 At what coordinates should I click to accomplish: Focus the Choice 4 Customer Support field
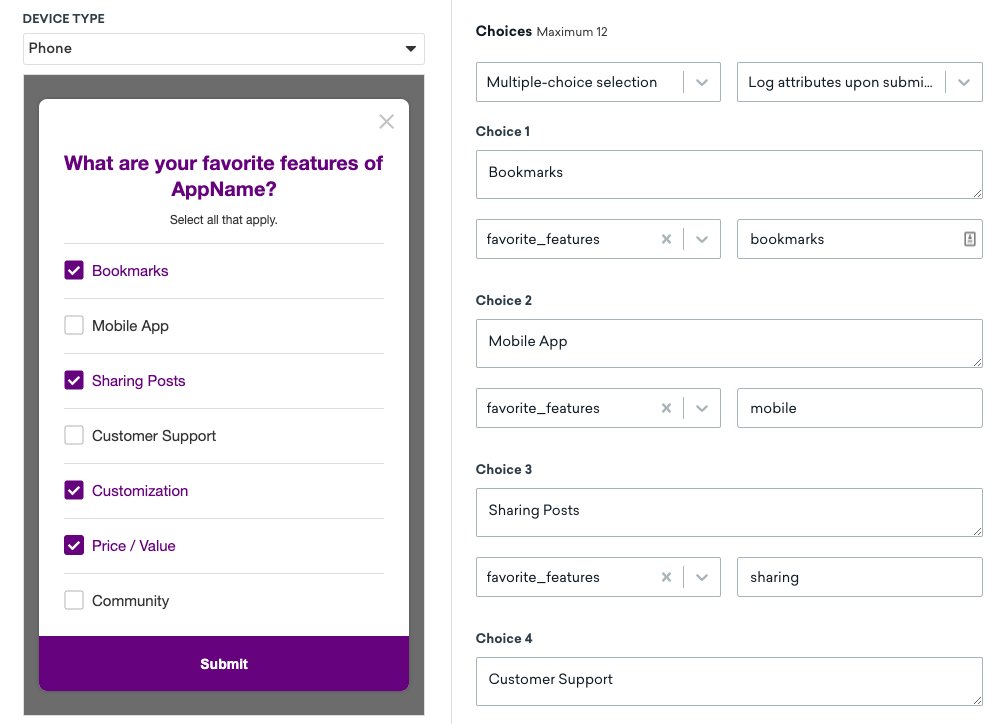[729, 681]
